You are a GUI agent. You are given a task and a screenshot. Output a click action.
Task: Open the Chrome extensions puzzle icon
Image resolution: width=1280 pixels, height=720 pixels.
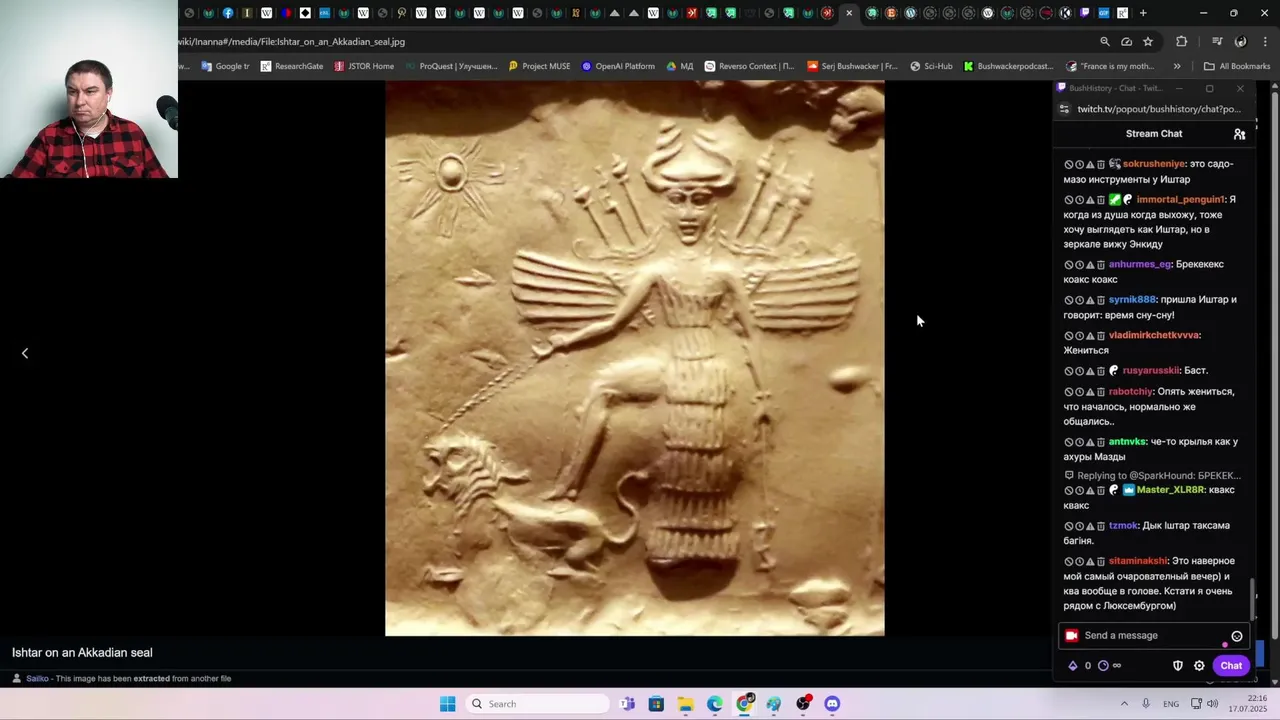[x=1182, y=42]
